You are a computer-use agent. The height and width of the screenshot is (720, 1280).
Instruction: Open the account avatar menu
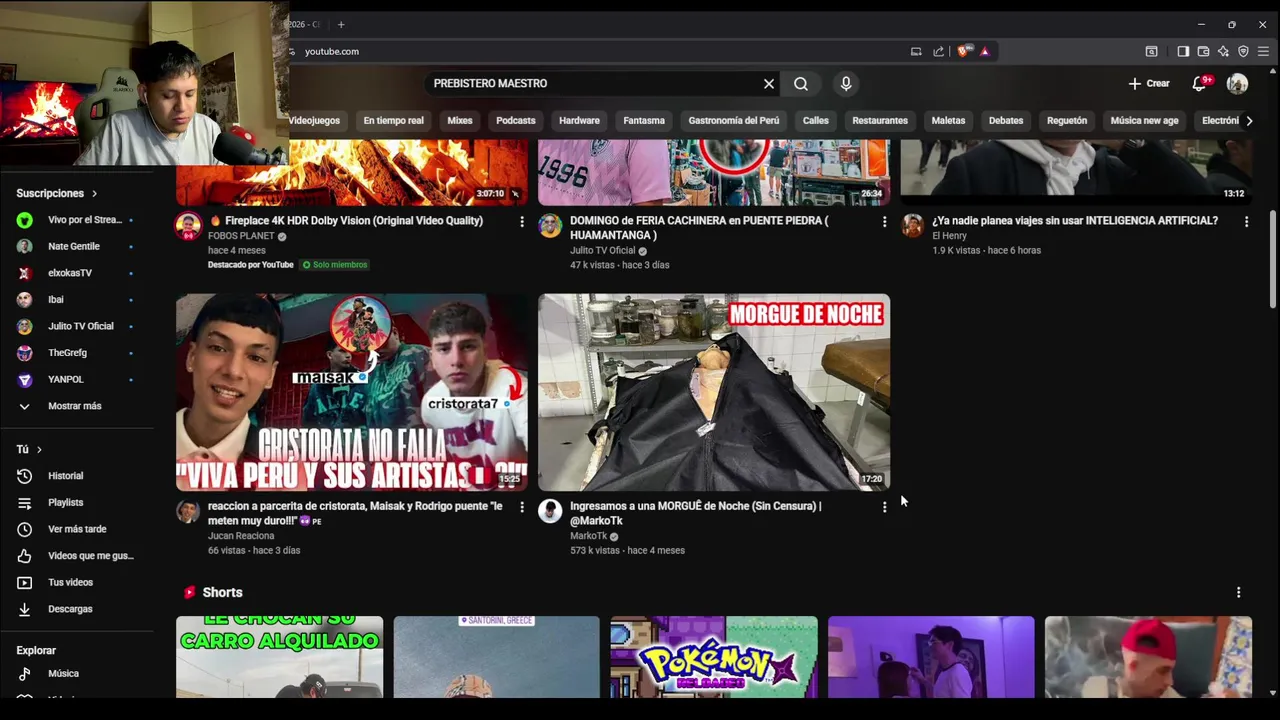(x=1237, y=84)
